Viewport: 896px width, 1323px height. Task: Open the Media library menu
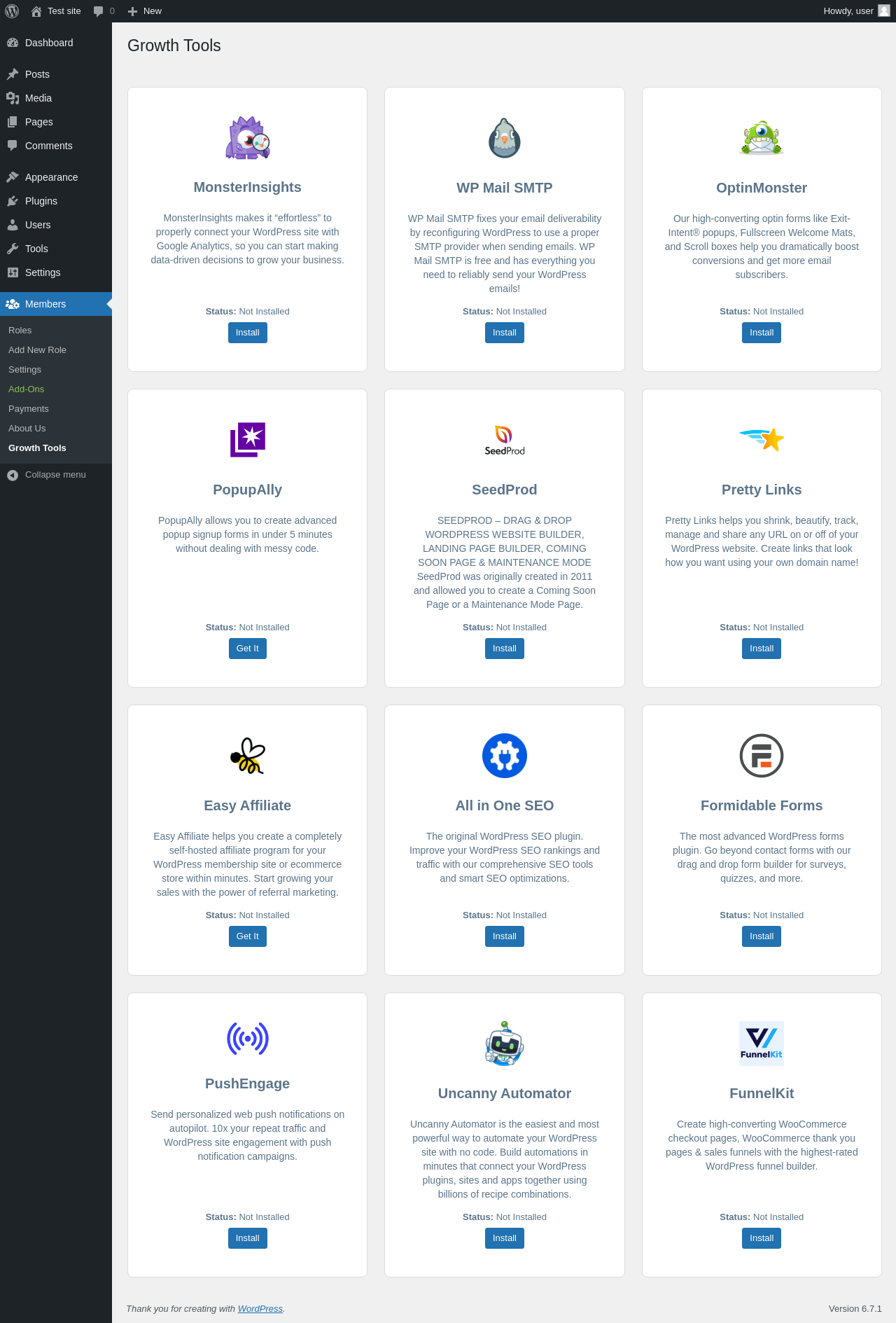[x=56, y=98]
